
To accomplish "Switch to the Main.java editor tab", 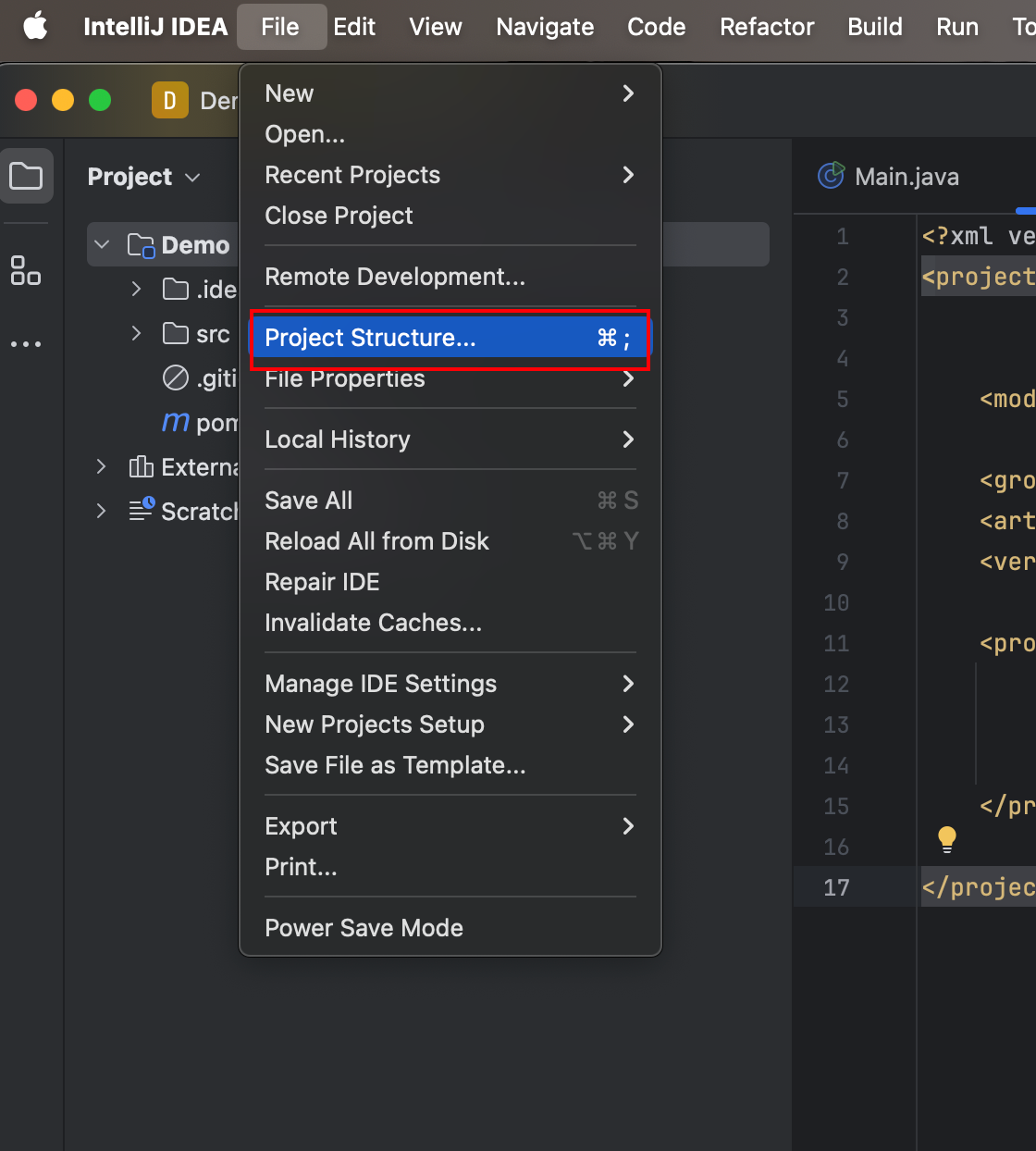I will pos(906,177).
